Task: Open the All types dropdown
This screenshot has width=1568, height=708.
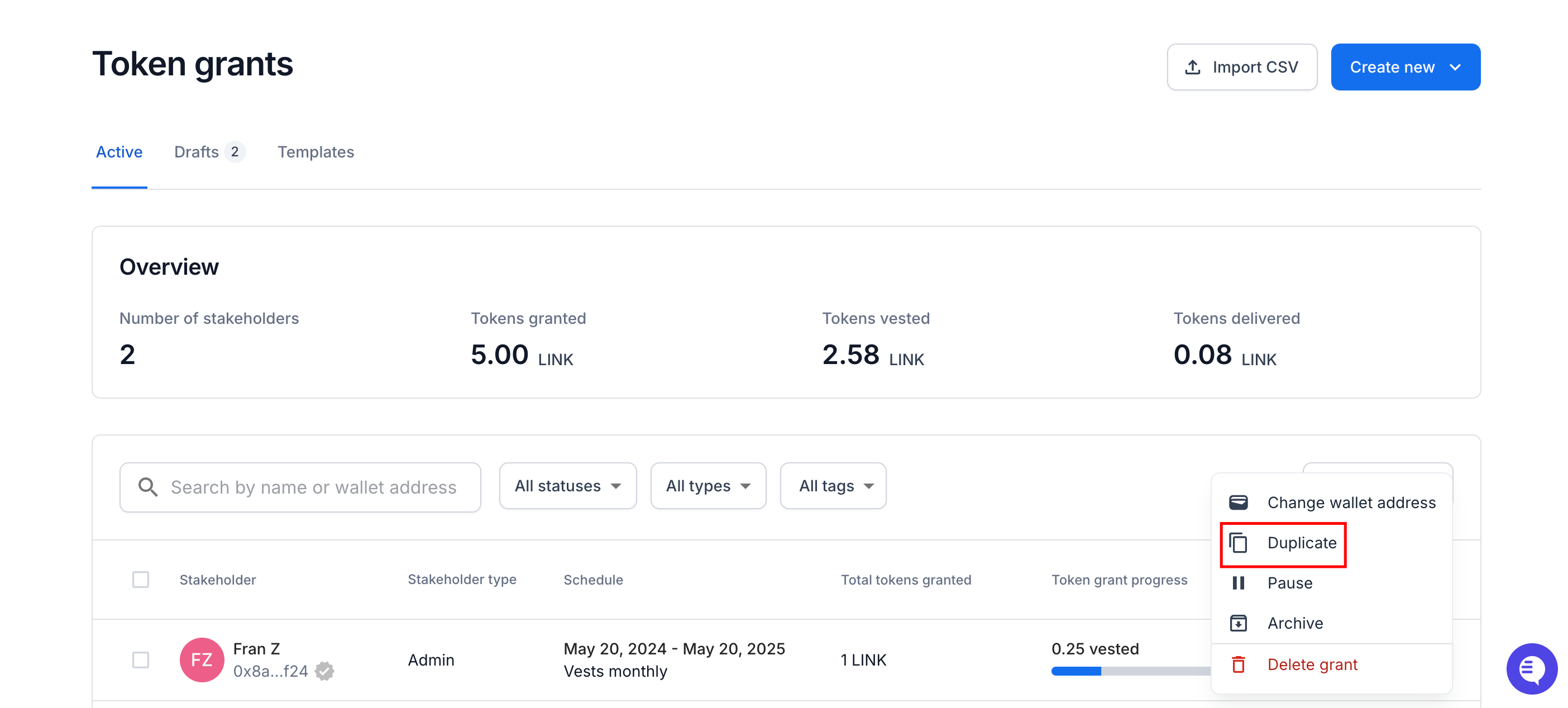Action: (708, 486)
